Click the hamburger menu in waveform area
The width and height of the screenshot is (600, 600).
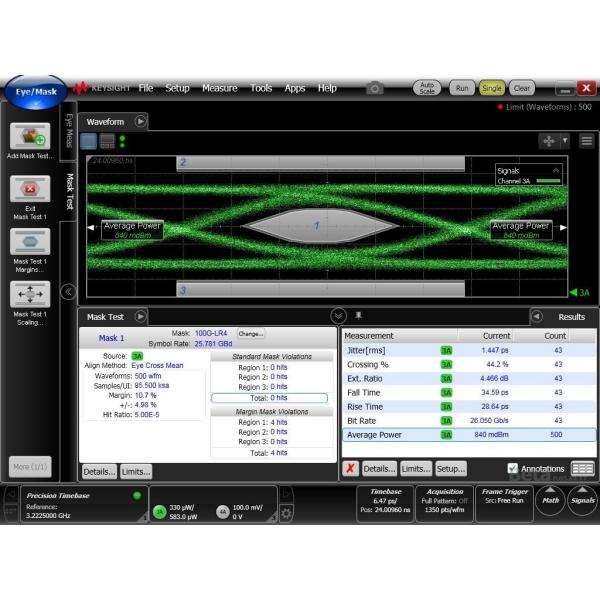tap(586, 141)
